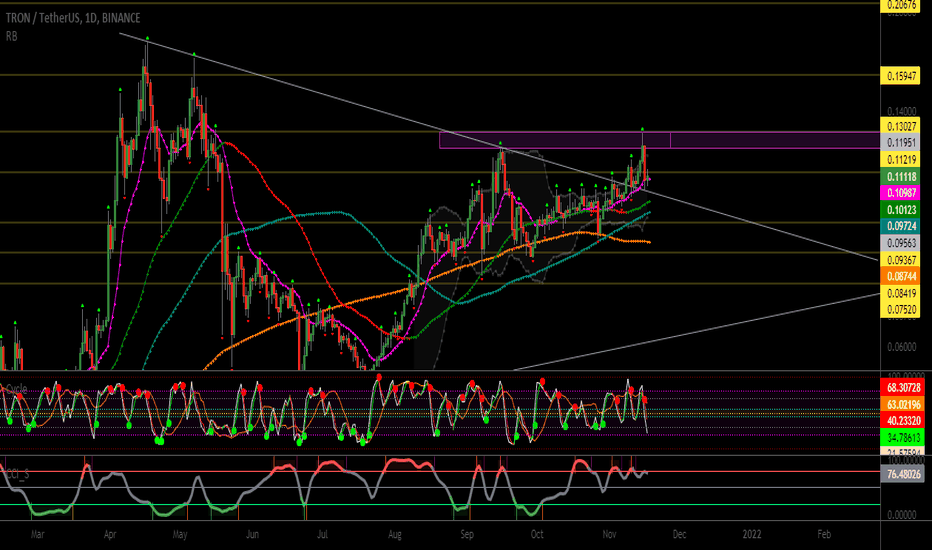Click the red 68.30728 Cycle value label
The image size is (932, 550).
pyautogui.click(x=902, y=388)
